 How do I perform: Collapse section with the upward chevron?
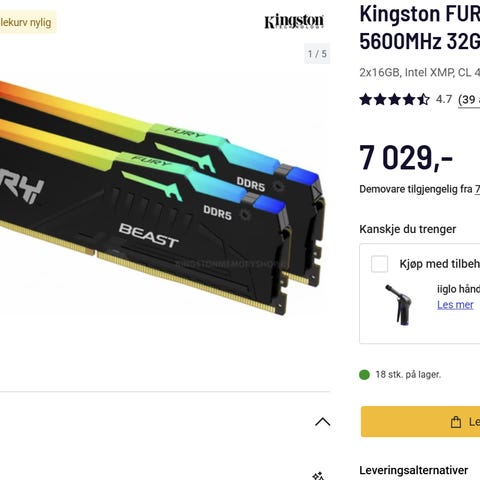tap(322, 422)
